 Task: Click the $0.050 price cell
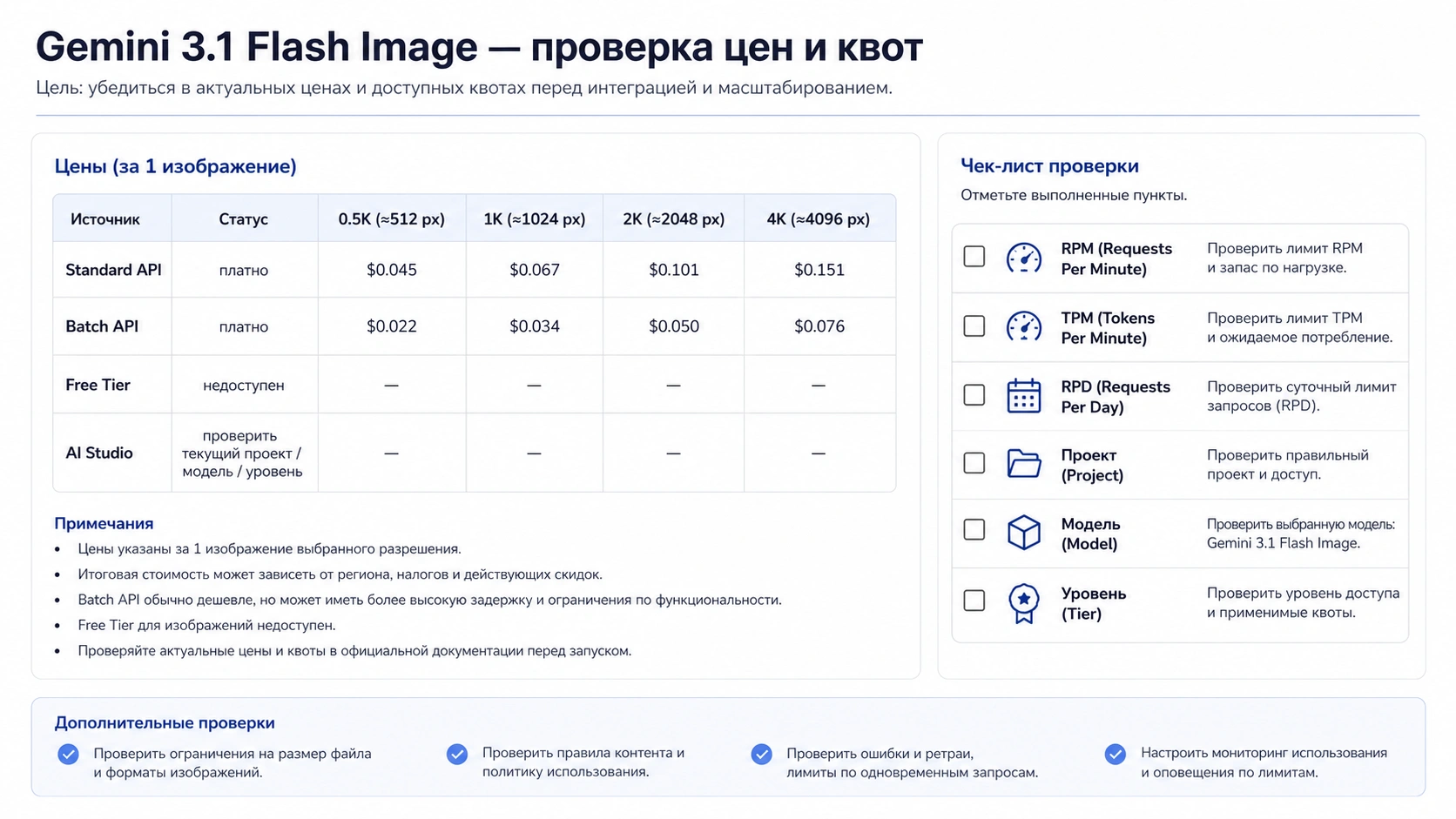tap(674, 326)
